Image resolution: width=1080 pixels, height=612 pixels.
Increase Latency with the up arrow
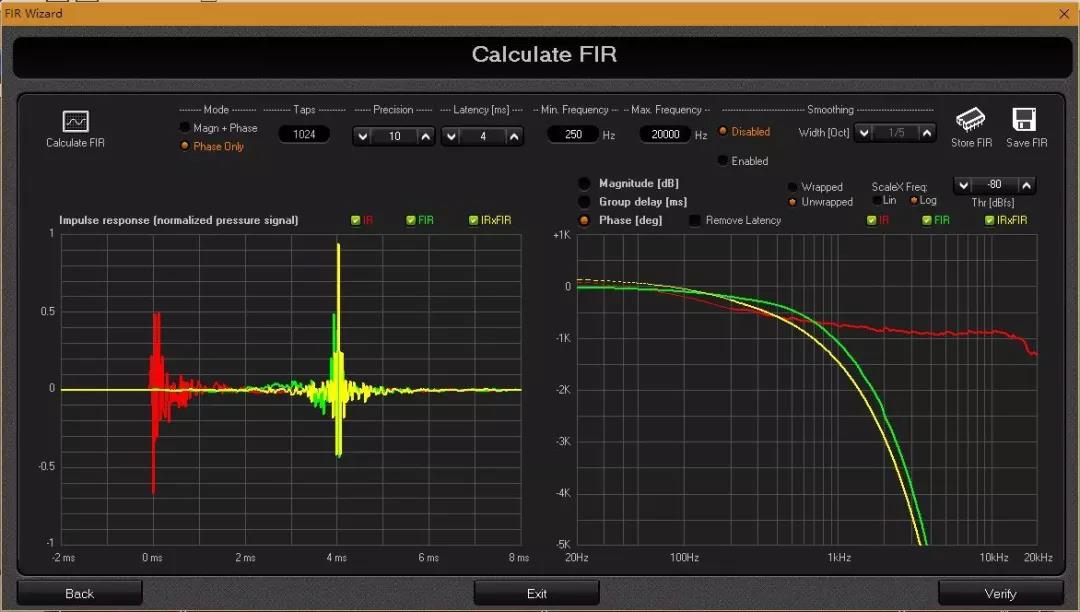click(514, 136)
